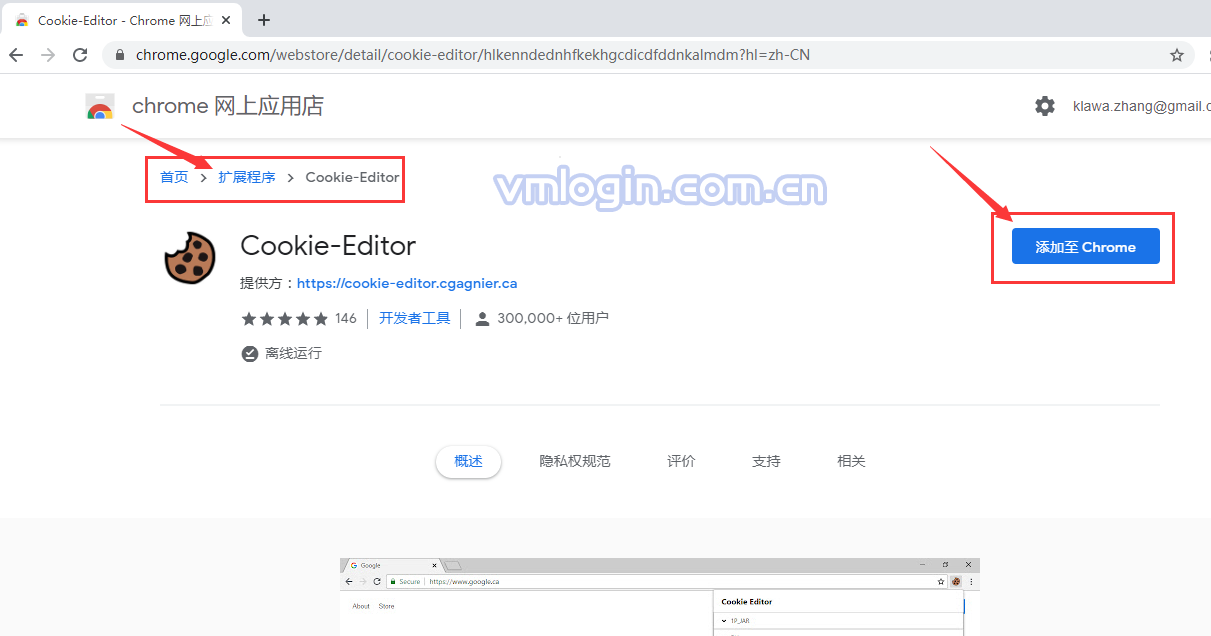Go to 首页 in breadcrumb
This screenshot has height=636, width=1211.
(174, 177)
